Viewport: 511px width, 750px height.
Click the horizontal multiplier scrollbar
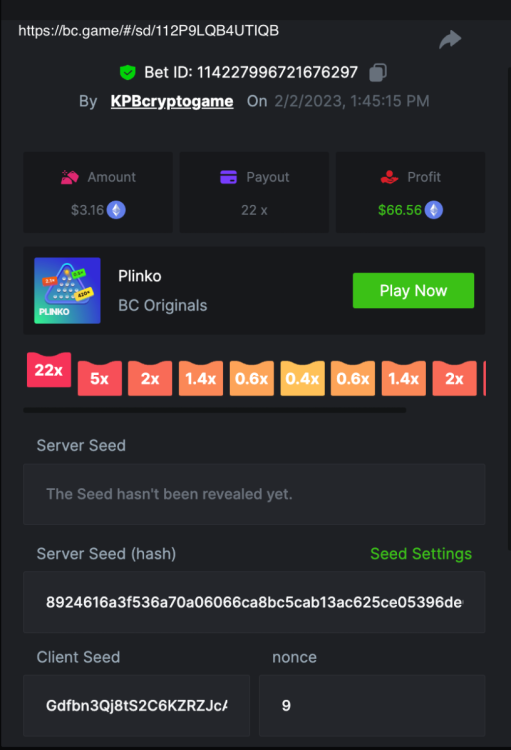[214, 410]
